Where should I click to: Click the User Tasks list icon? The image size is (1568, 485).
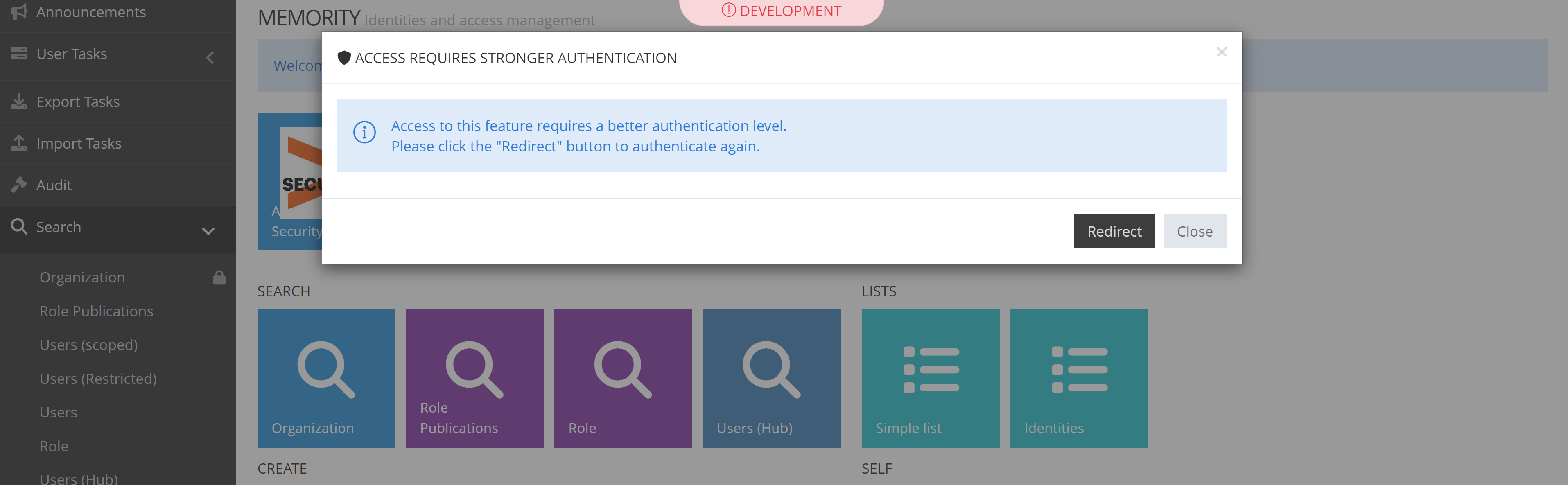(19, 54)
